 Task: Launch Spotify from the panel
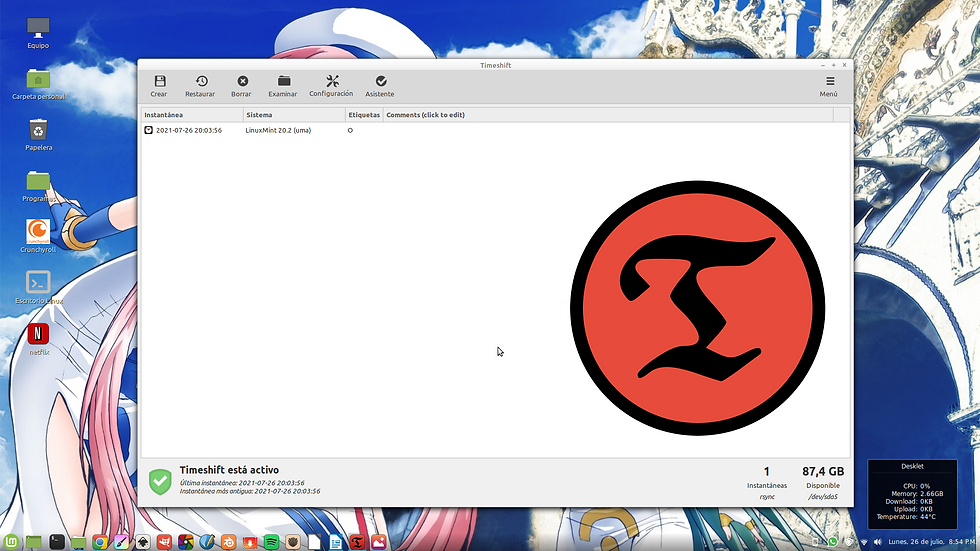point(271,542)
